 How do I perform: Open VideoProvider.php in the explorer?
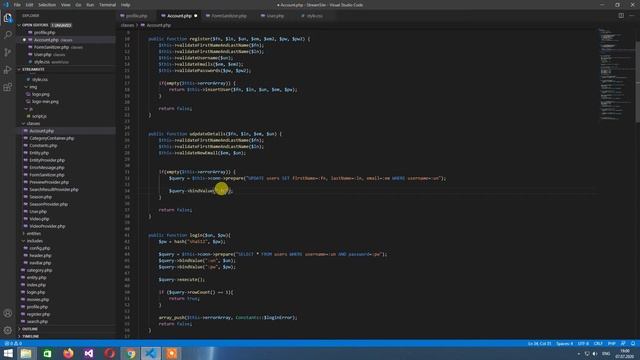(x=47, y=226)
